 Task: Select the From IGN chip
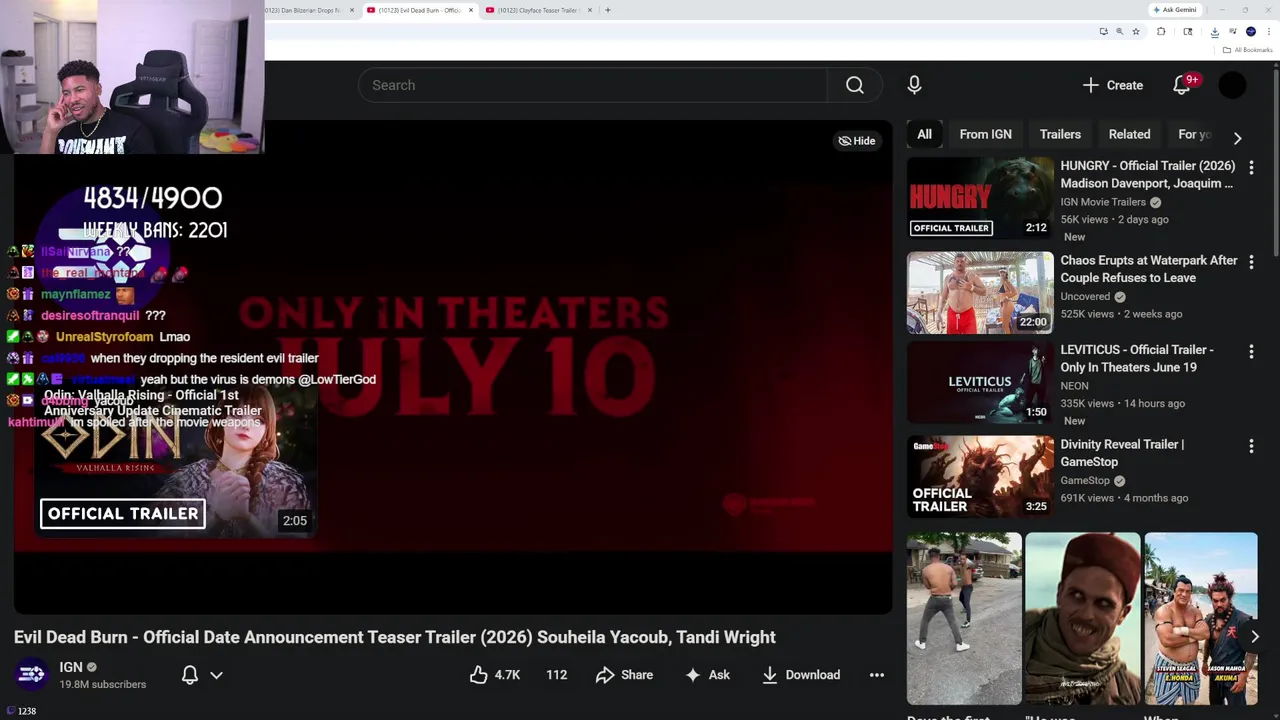point(985,134)
